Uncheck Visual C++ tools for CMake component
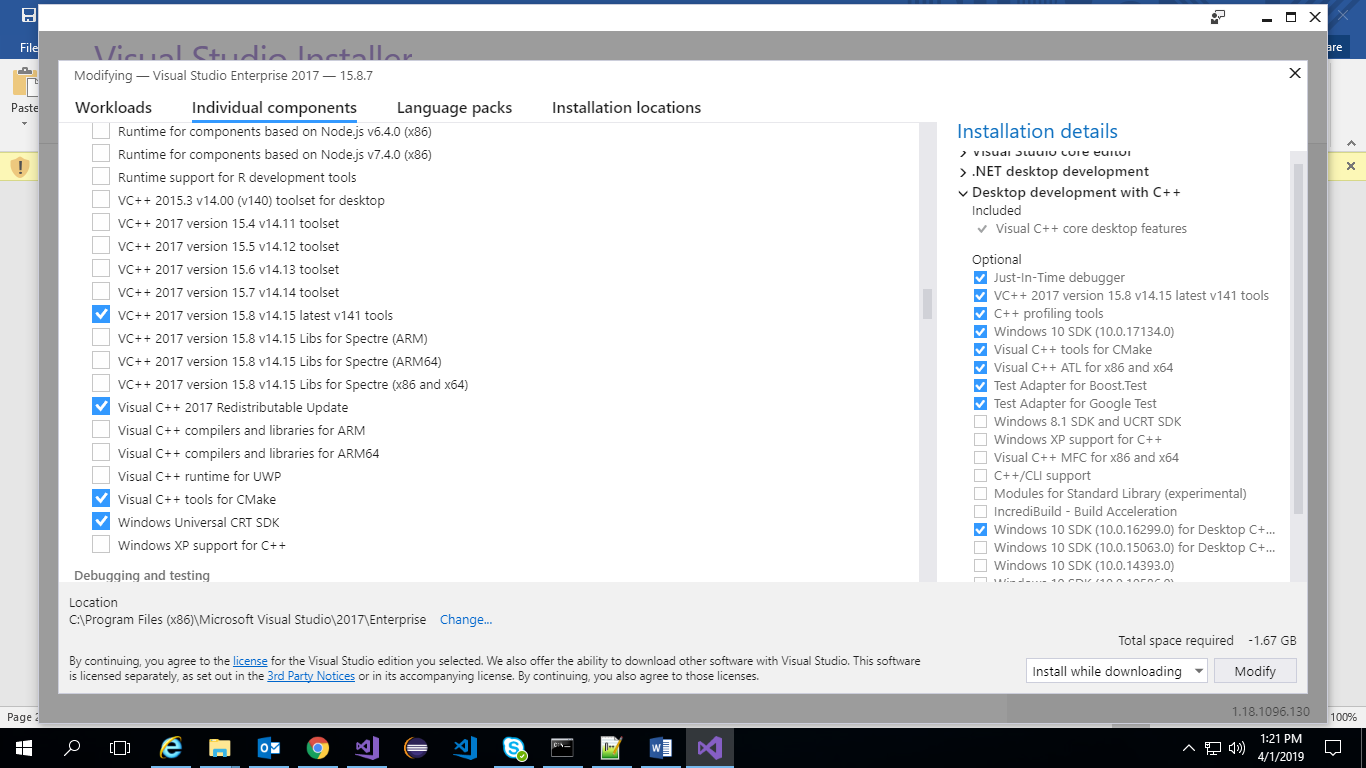Screen dimensions: 1366x768 [101, 499]
